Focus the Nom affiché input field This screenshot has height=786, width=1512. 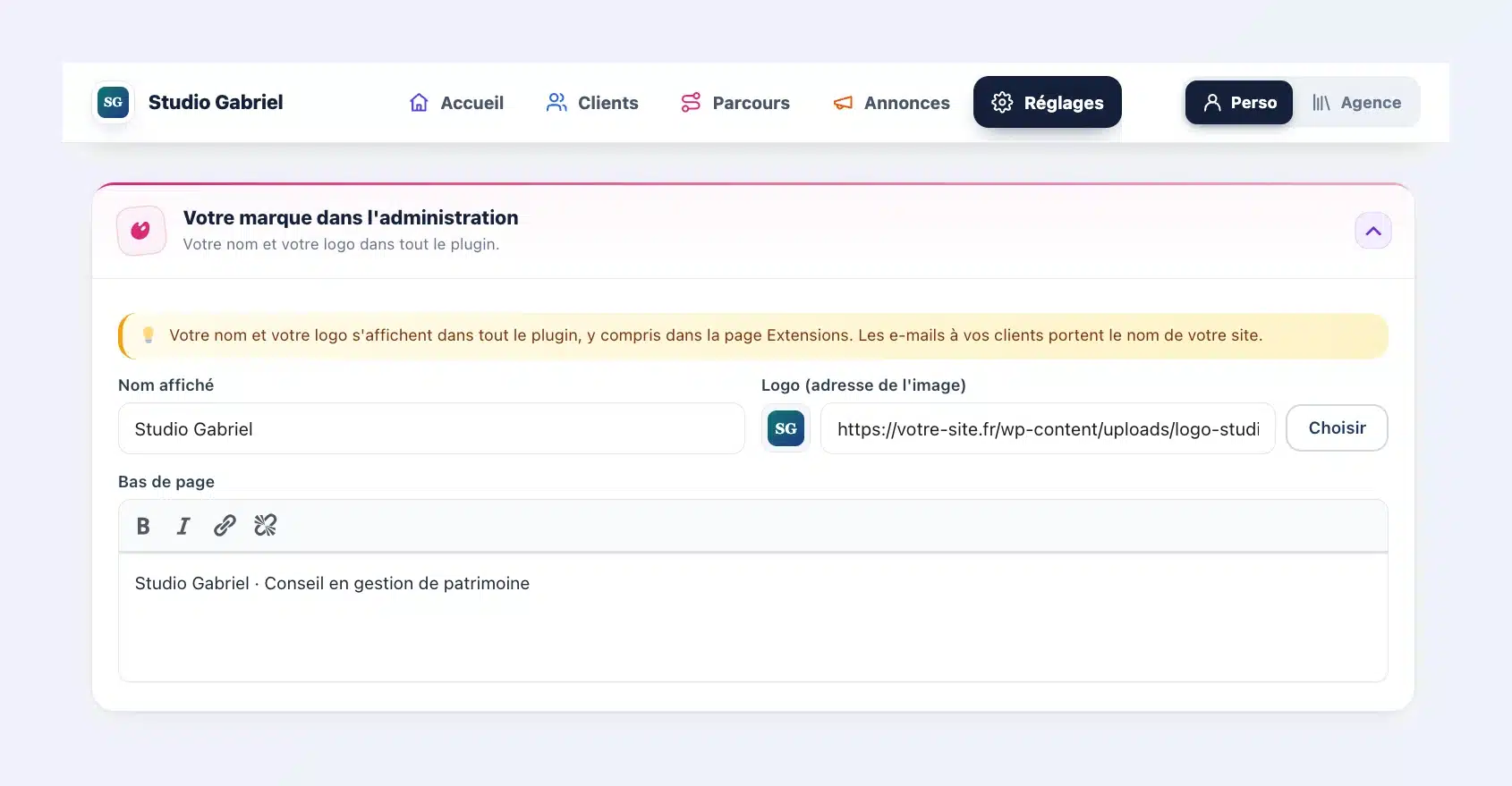tap(431, 428)
